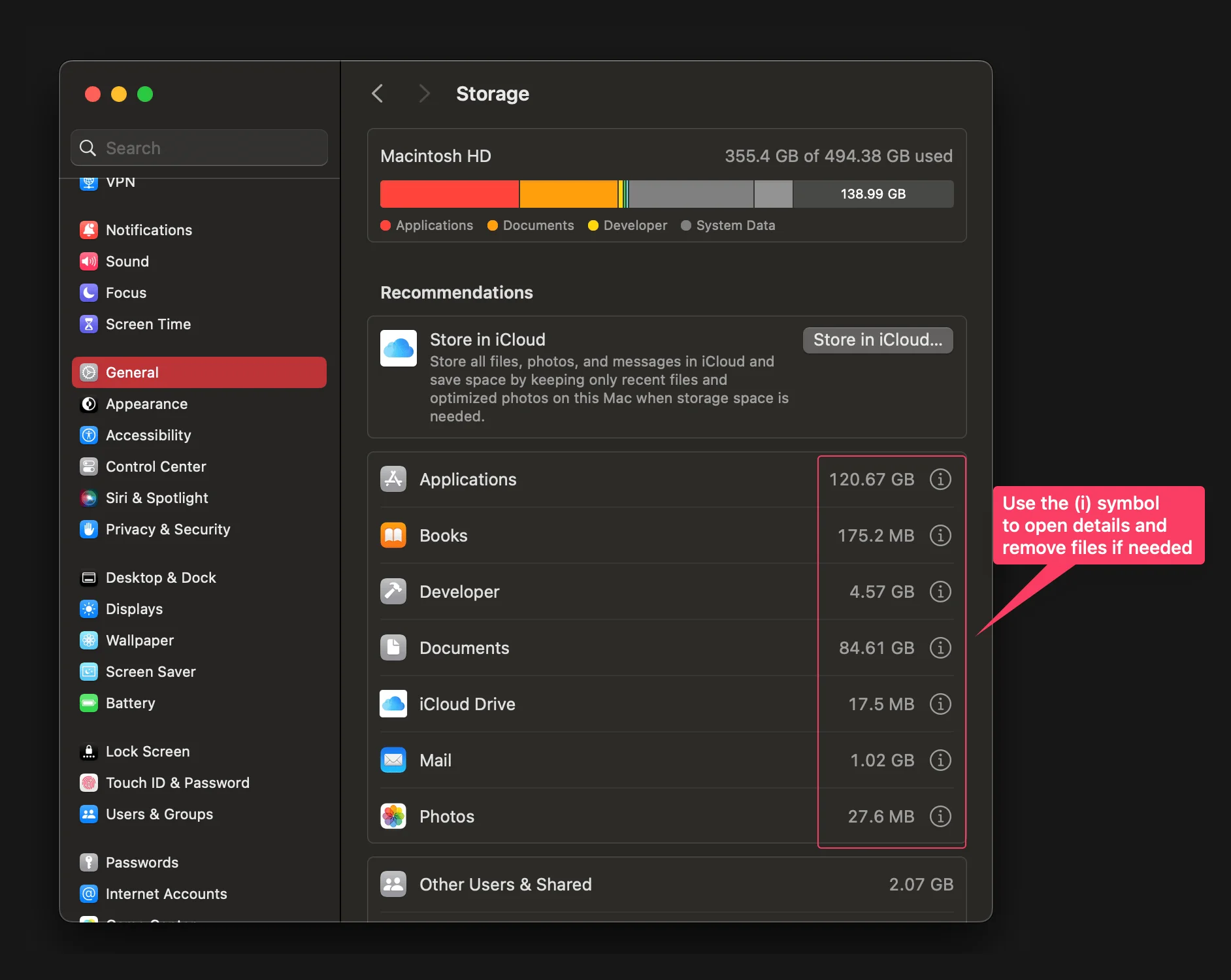The height and width of the screenshot is (980, 1231).
Task: Click the info icon next to Books
Action: [x=940, y=536]
